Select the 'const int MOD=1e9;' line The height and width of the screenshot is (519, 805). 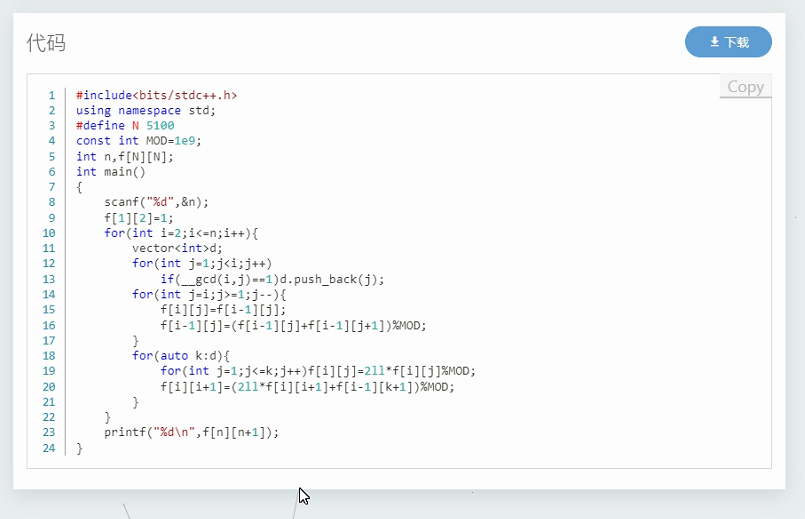138,141
